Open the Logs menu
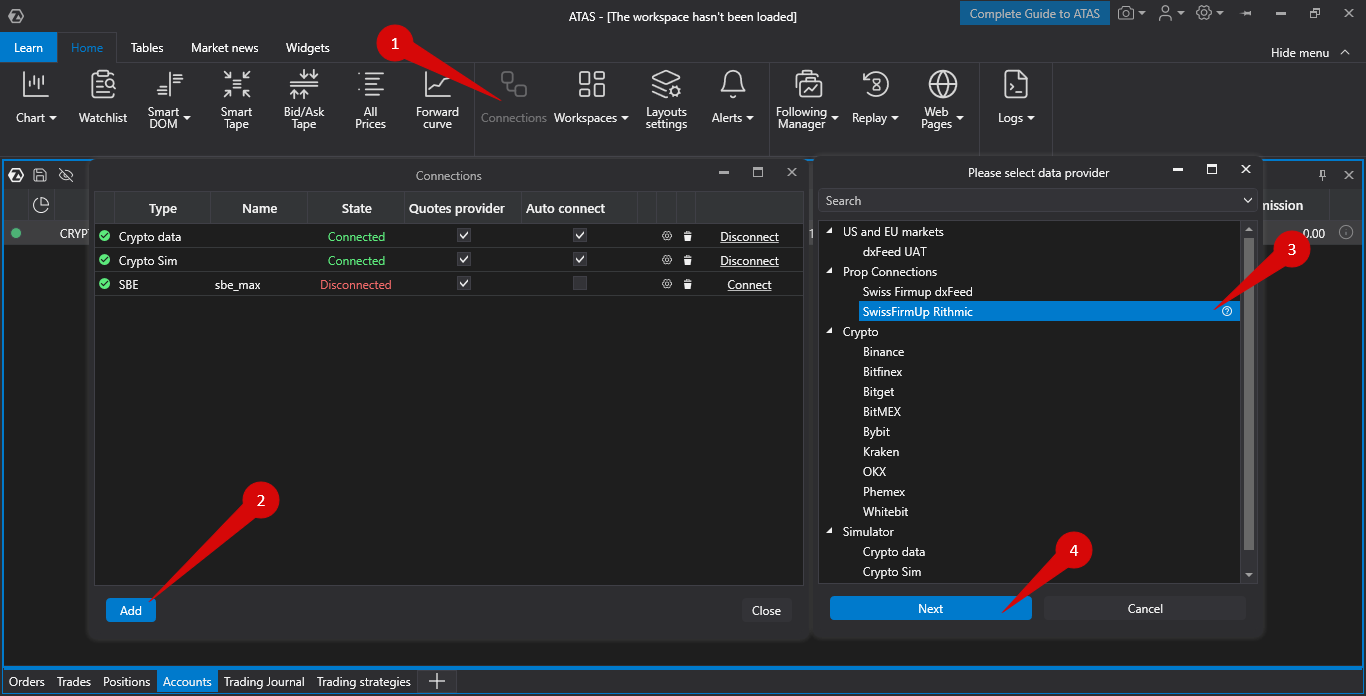Viewport: 1366px width, 696px height. (1016, 98)
